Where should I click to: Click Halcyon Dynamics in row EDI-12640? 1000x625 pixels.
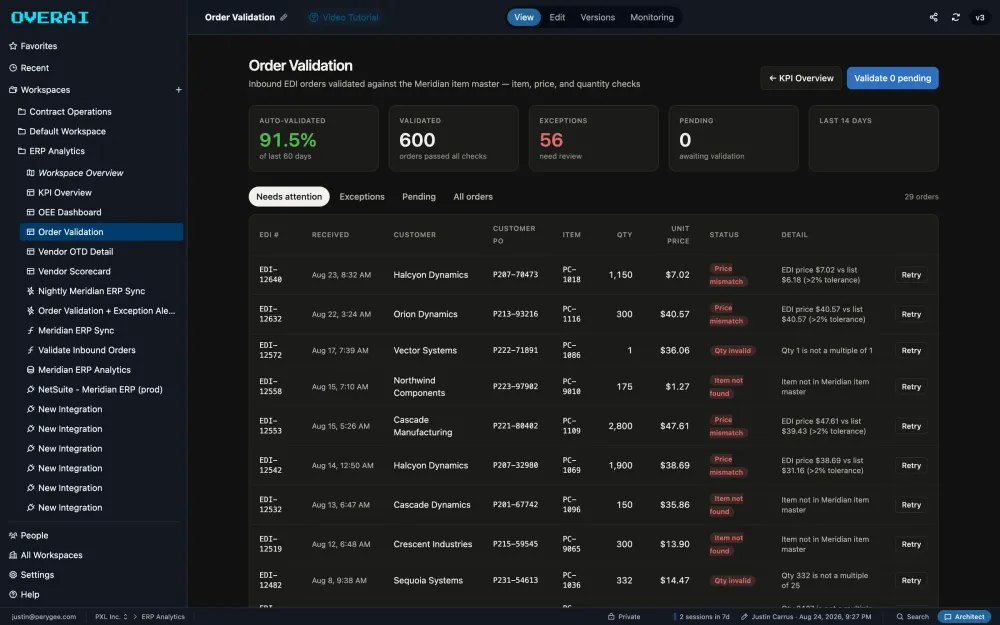(x=430, y=275)
